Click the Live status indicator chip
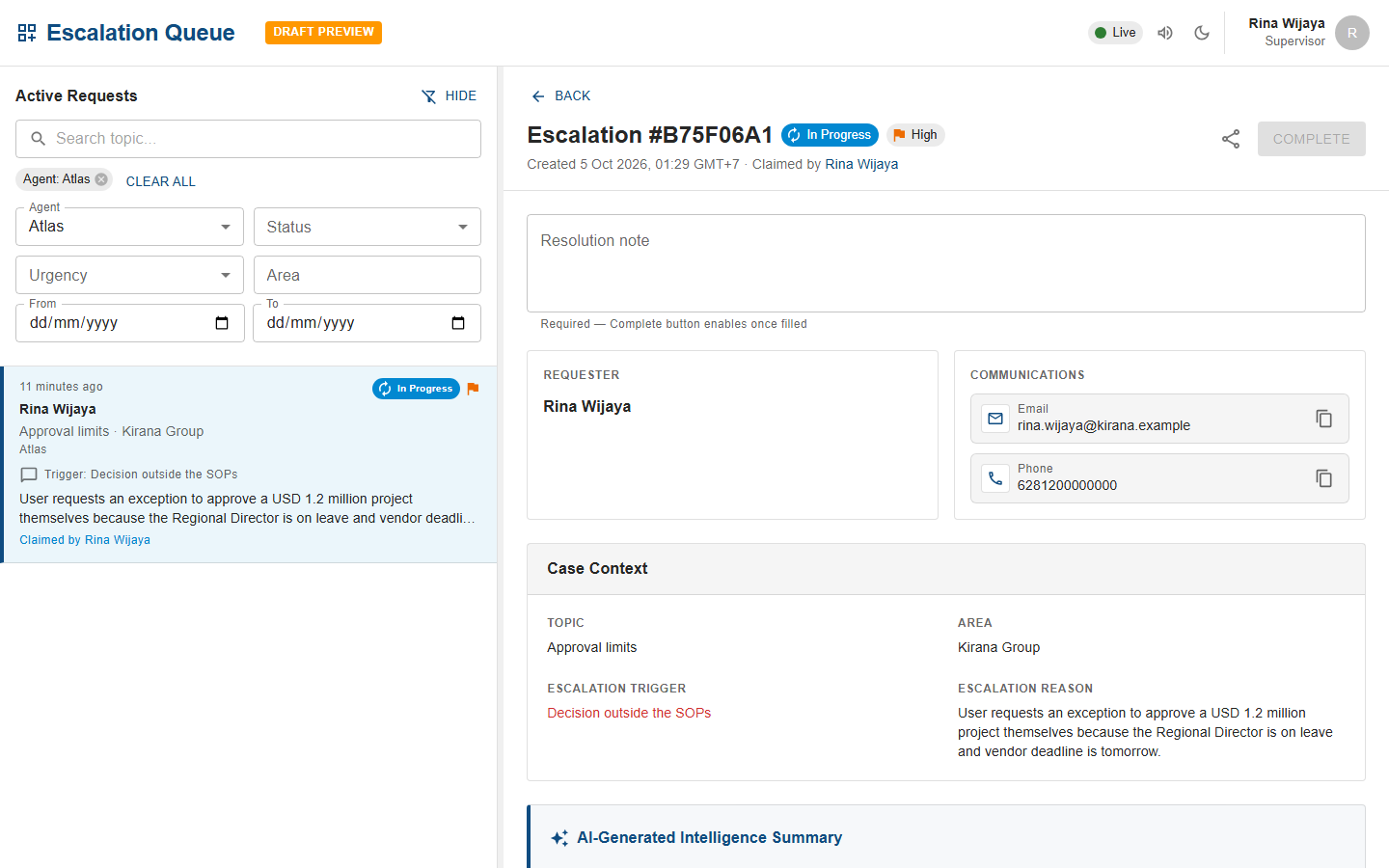The height and width of the screenshot is (868, 1389). (1115, 33)
